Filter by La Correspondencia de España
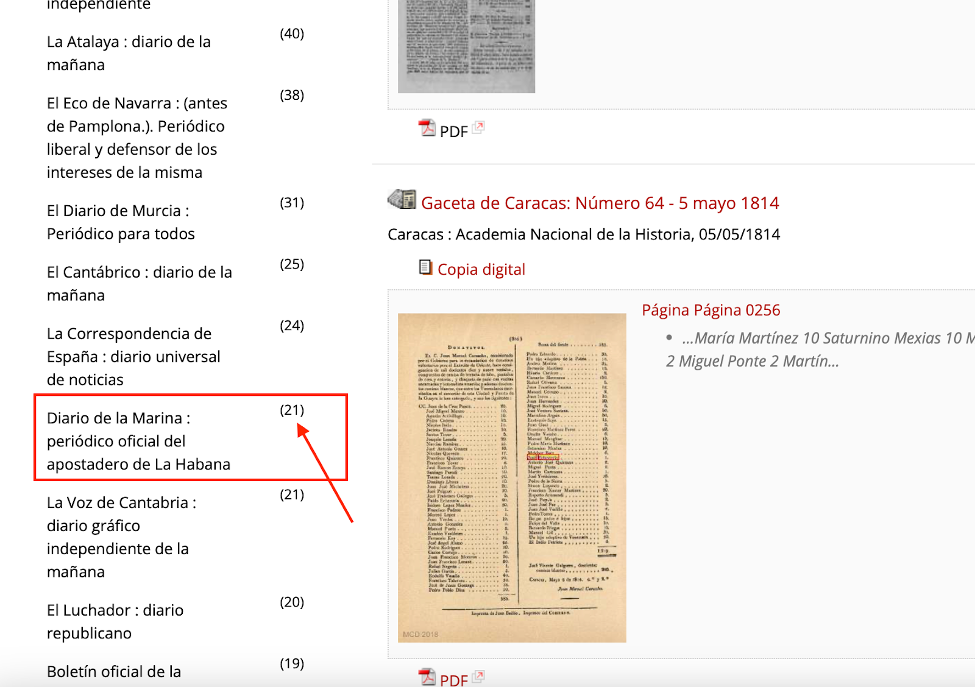The image size is (977, 687). pos(132,356)
